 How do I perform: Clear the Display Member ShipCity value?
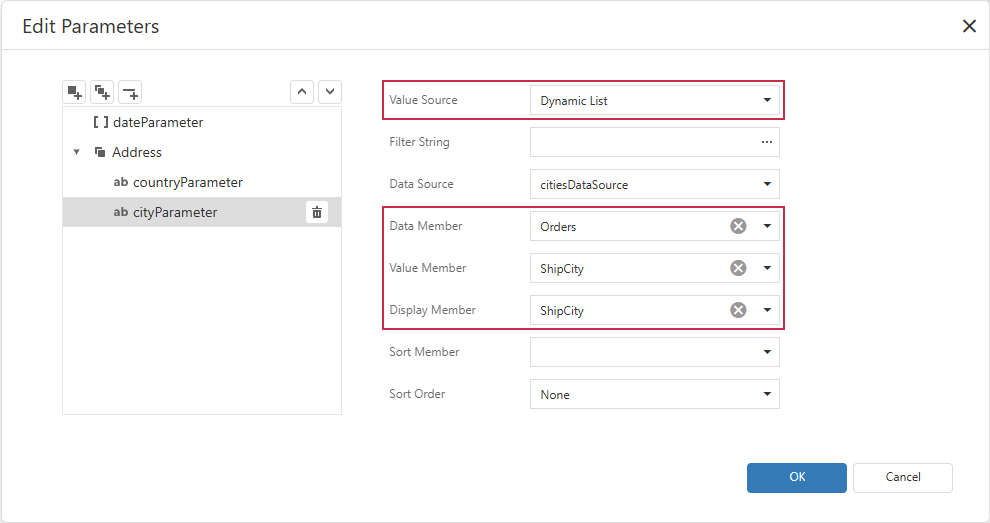click(738, 310)
